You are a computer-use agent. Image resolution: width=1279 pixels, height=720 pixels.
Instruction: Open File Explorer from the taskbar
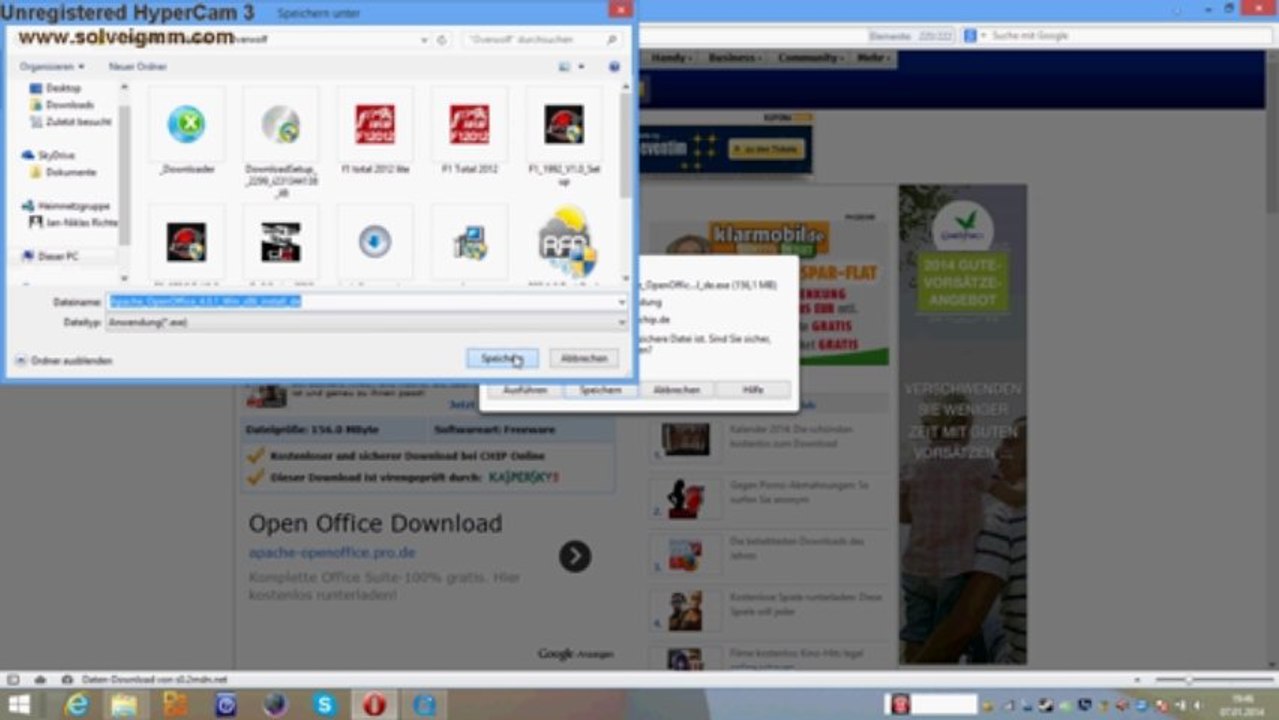pos(125,704)
